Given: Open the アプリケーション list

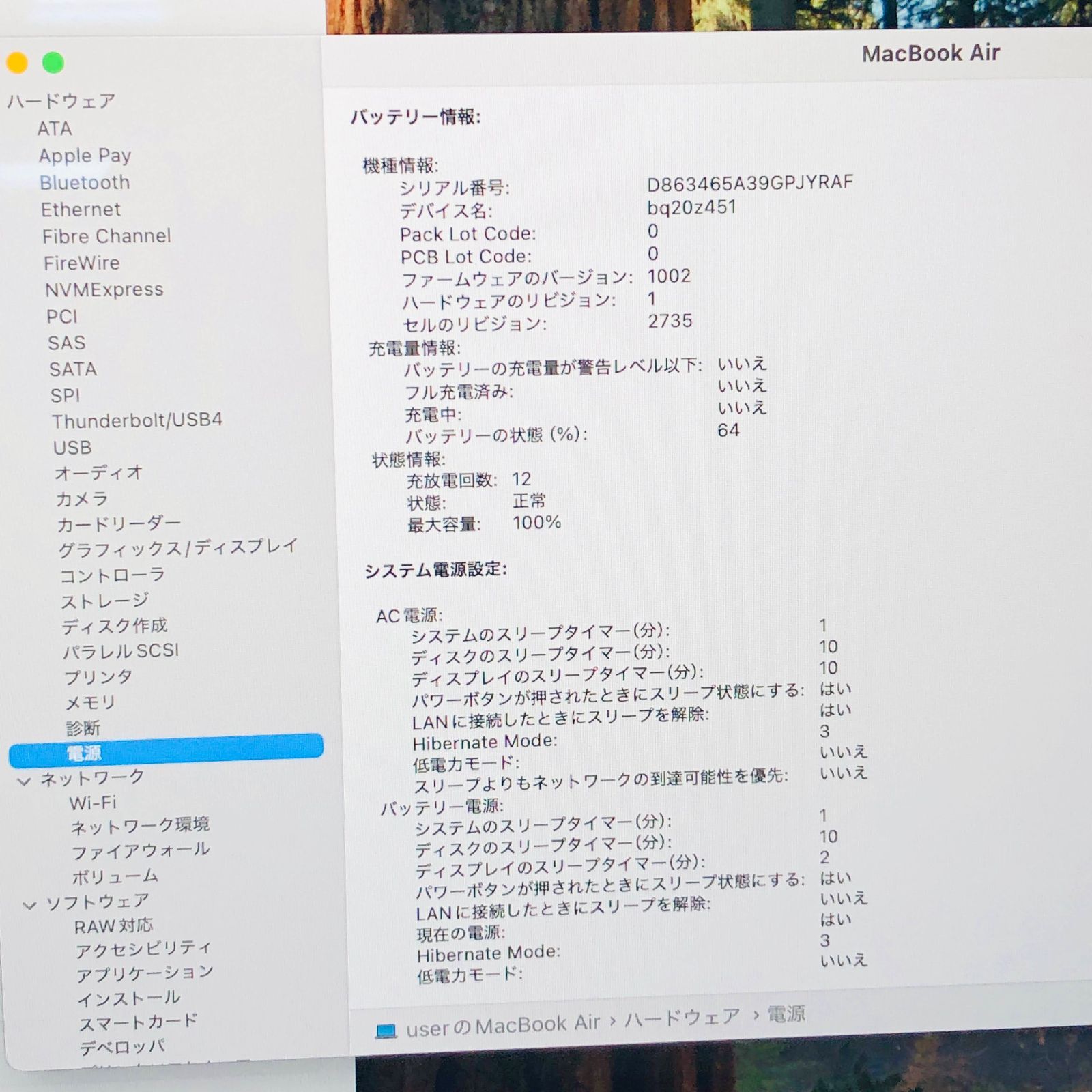Looking at the screenshot, I should click(x=145, y=973).
